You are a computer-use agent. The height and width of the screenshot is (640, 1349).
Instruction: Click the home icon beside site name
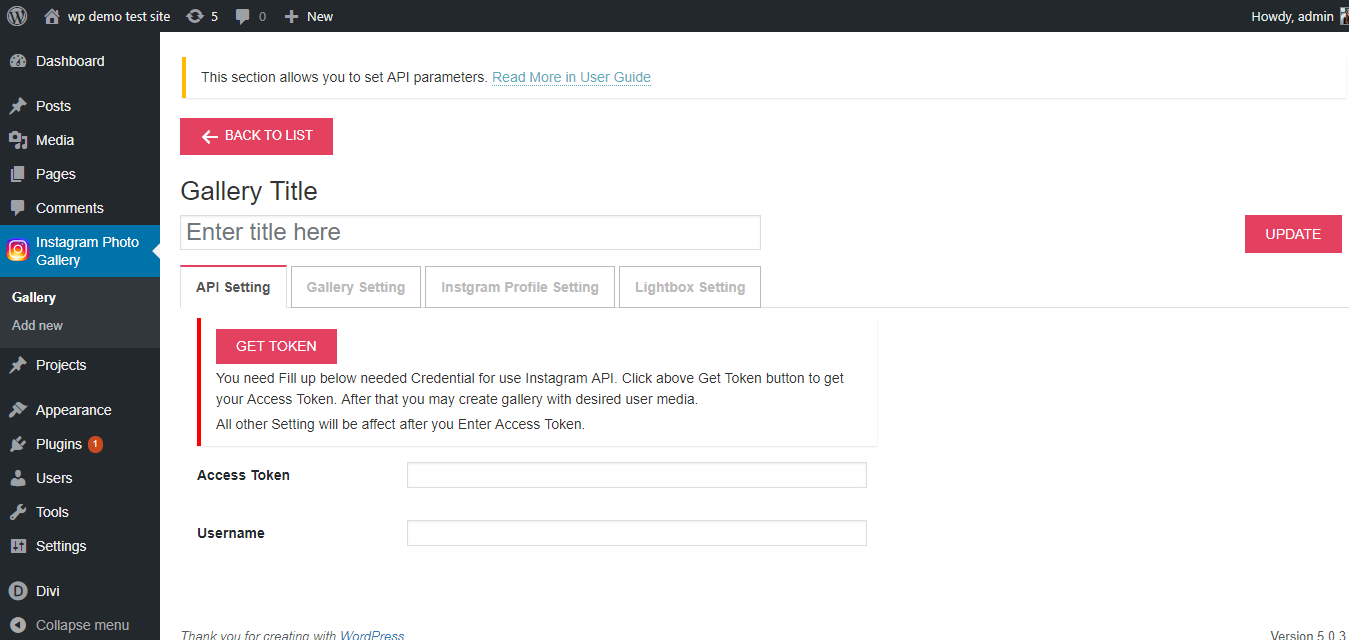pyautogui.click(x=52, y=16)
